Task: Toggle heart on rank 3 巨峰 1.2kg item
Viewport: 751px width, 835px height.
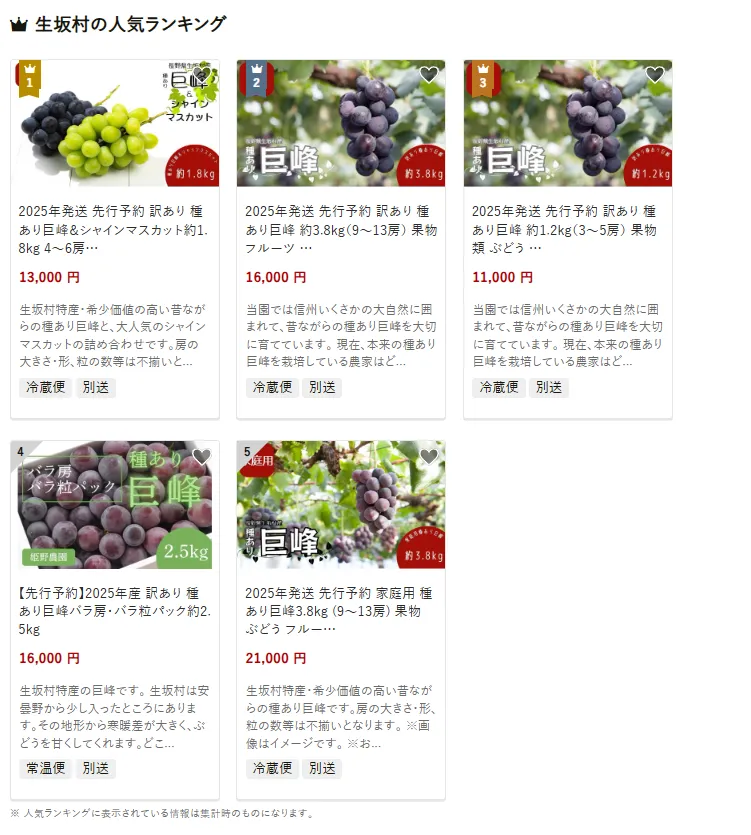Action: coord(655,75)
